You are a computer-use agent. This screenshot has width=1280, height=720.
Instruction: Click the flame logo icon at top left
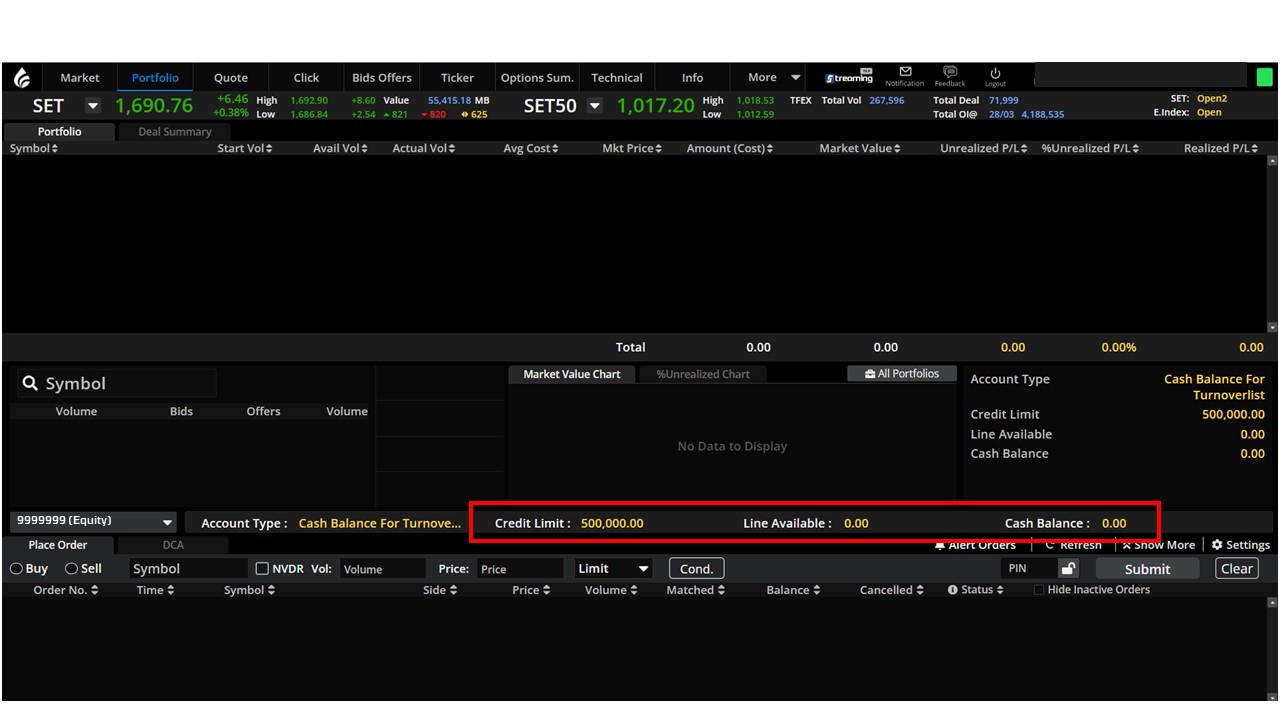(21, 78)
